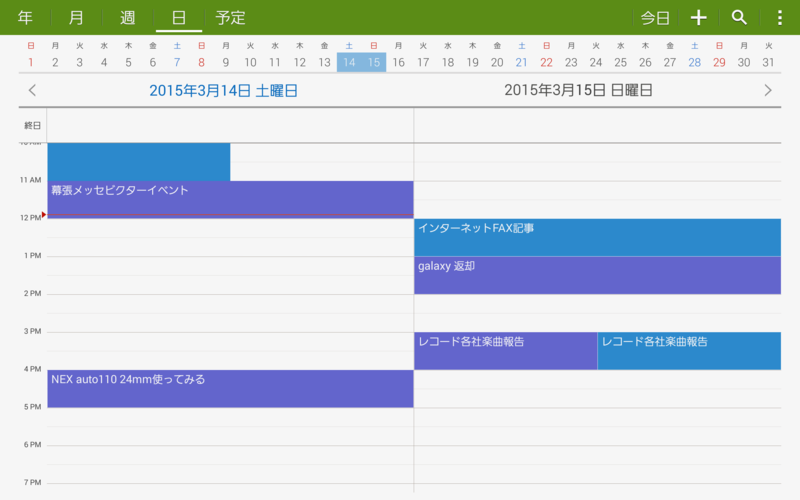Select date 9 in date strip
Screen dimensions: 800x500
[226, 62]
